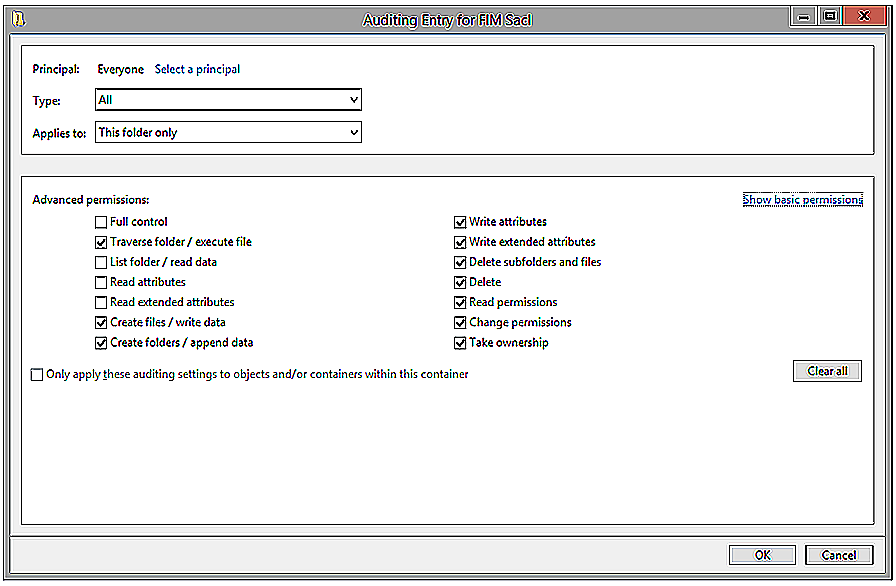Viewport: 896px width, 586px height.
Task: Enable Read attributes checkbox
Action: tap(101, 282)
